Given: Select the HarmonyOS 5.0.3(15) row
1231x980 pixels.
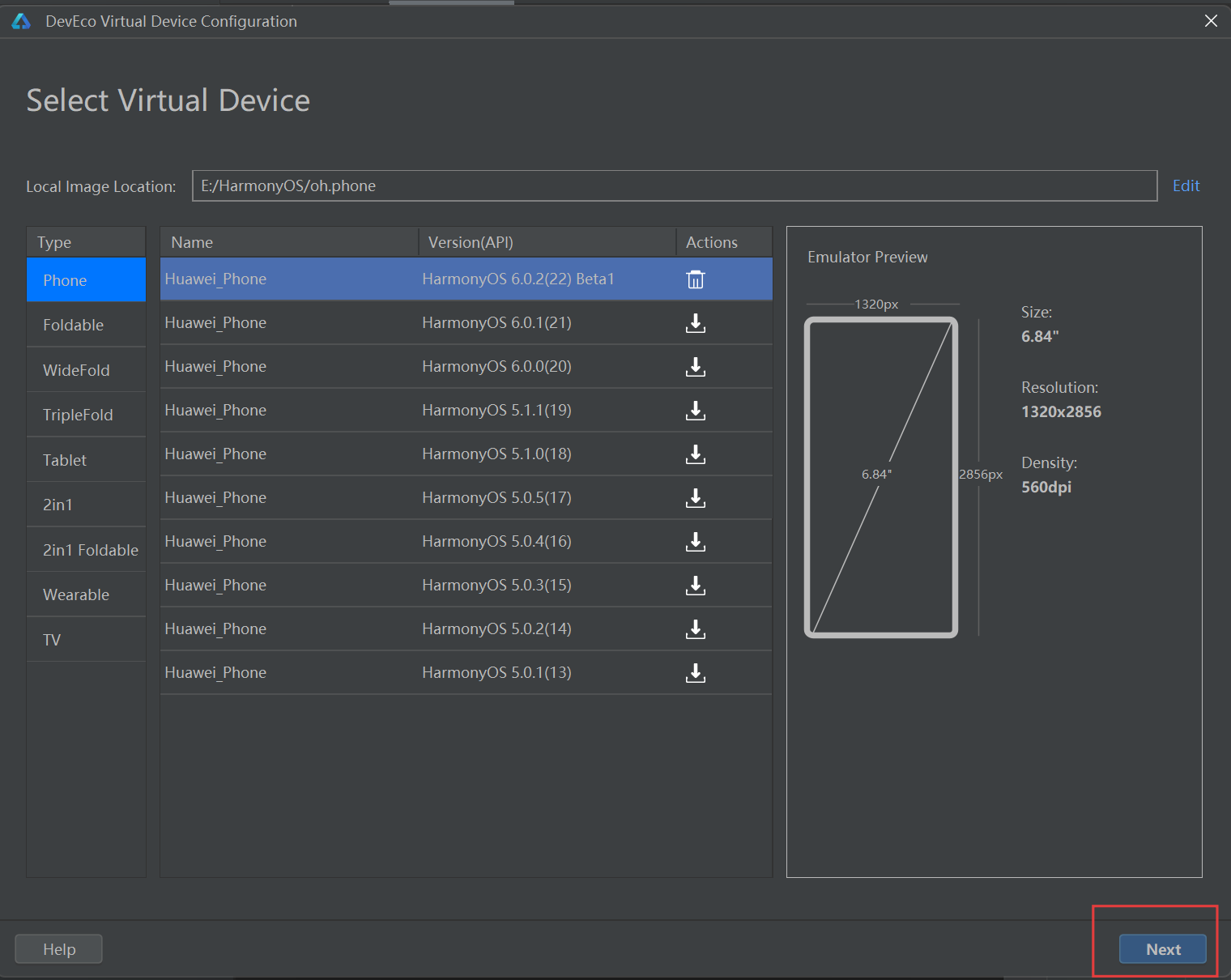Looking at the screenshot, I should click(466, 586).
